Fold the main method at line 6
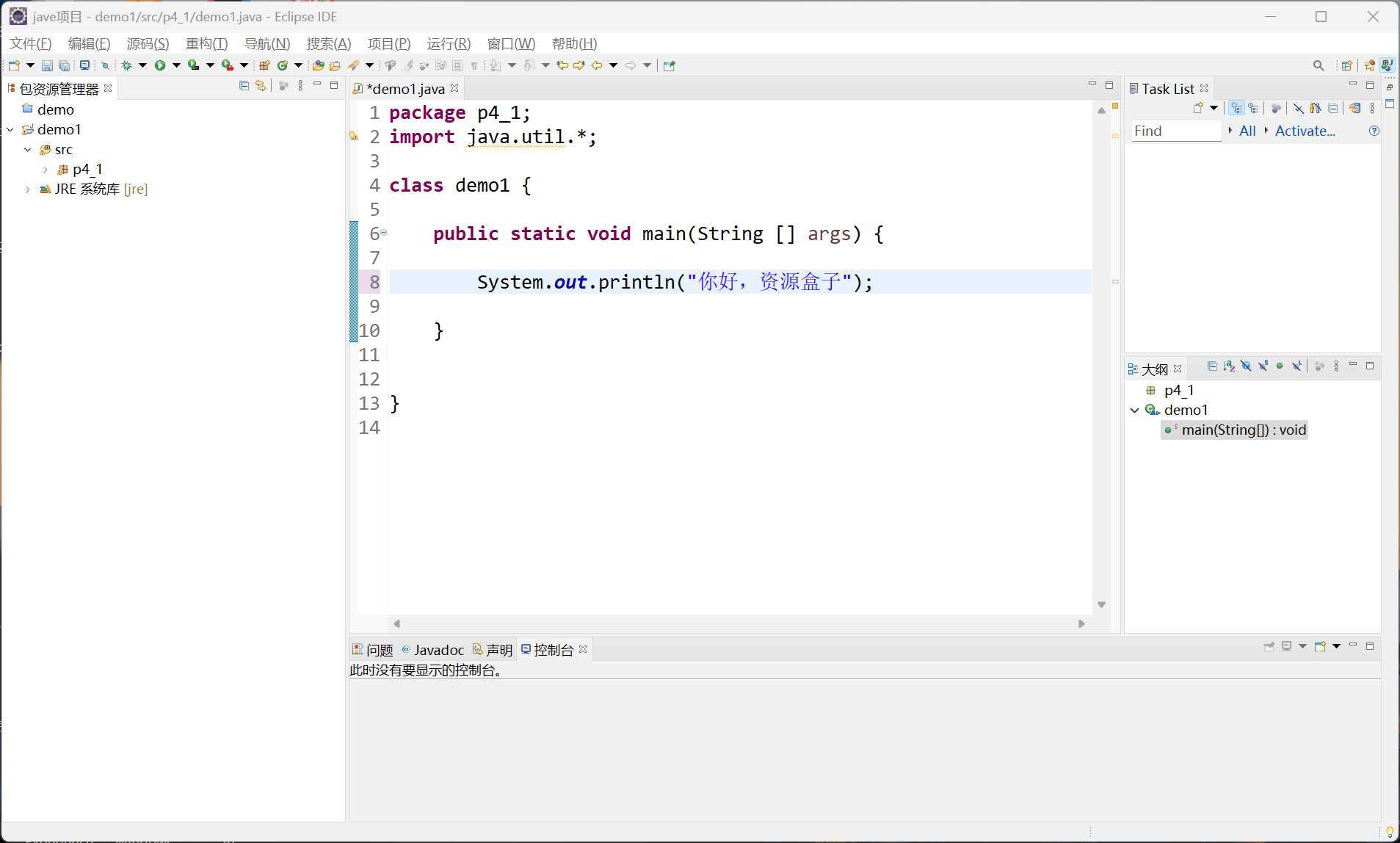The image size is (1400, 843). tap(383, 233)
